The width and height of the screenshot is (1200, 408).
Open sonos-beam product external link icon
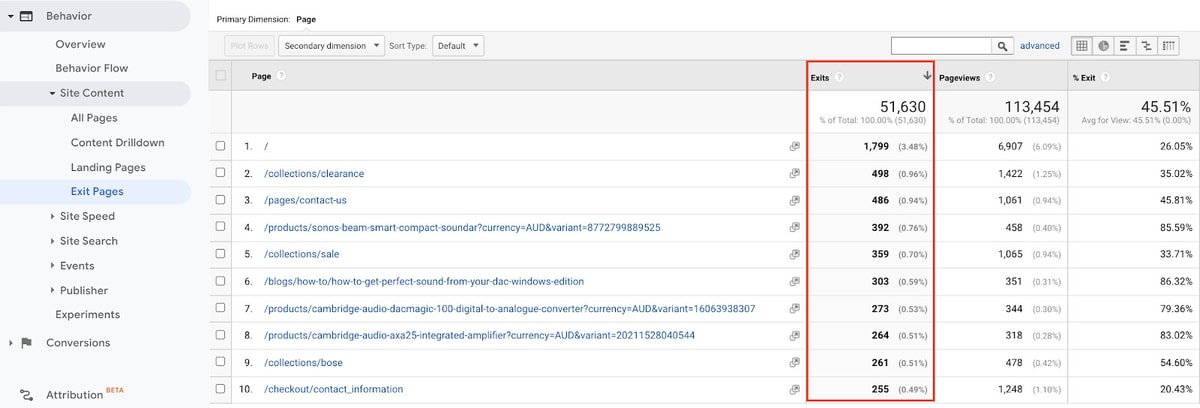point(794,227)
